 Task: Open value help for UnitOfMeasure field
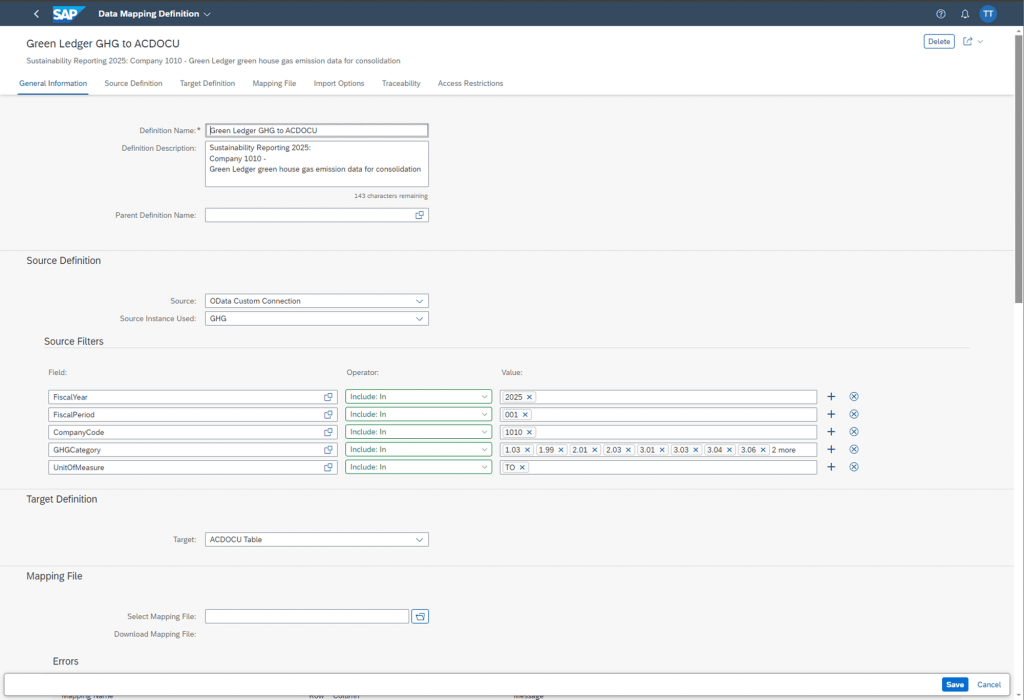click(x=328, y=468)
